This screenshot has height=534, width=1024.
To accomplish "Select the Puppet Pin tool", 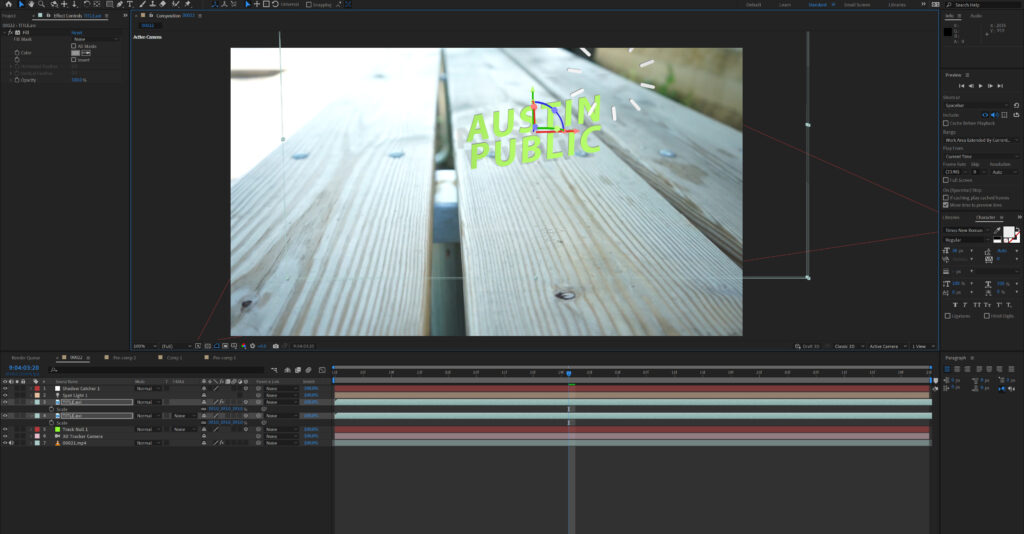I will 187,4.
